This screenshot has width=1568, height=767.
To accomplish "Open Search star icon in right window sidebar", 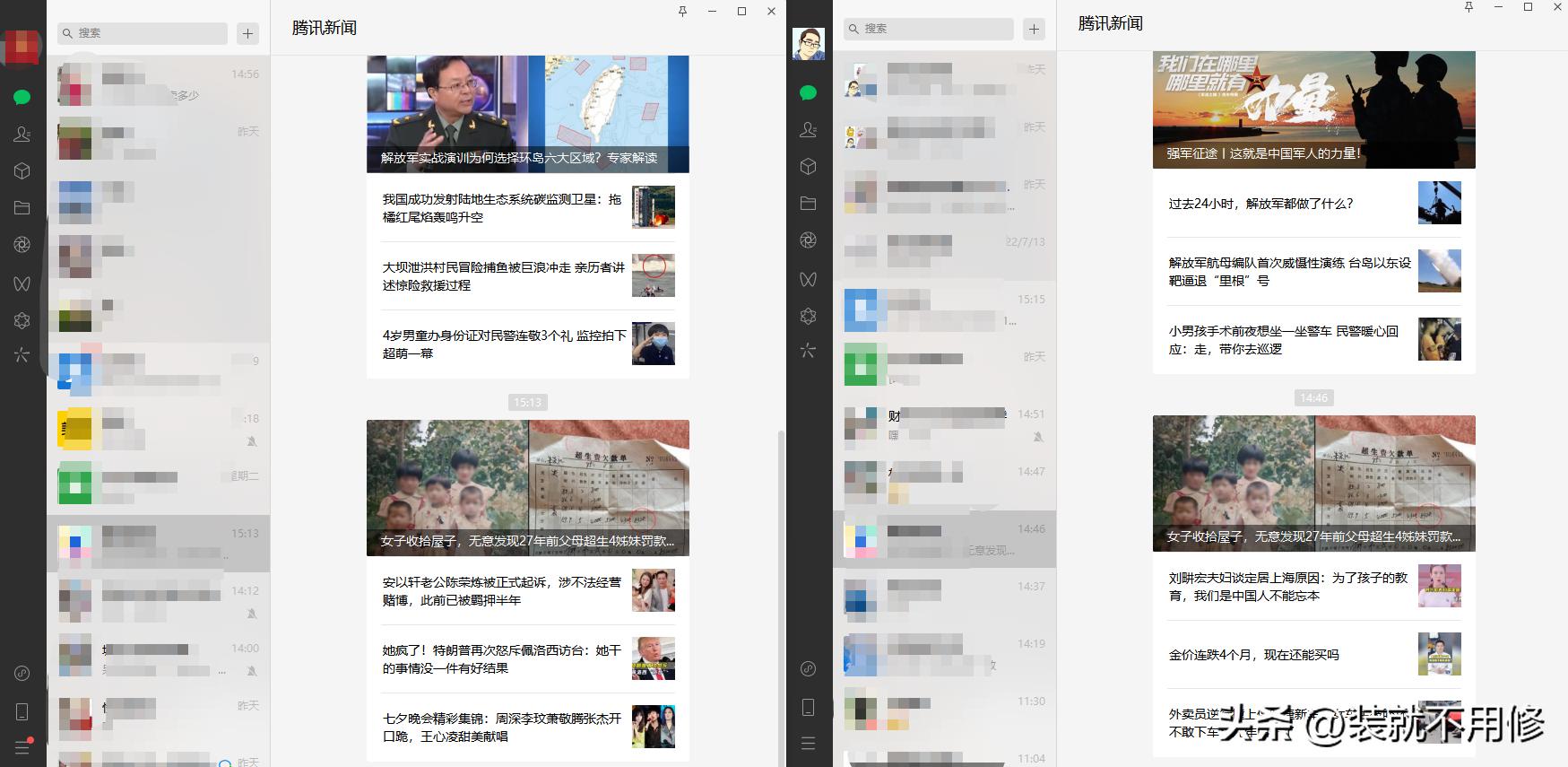I will click(x=808, y=350).
